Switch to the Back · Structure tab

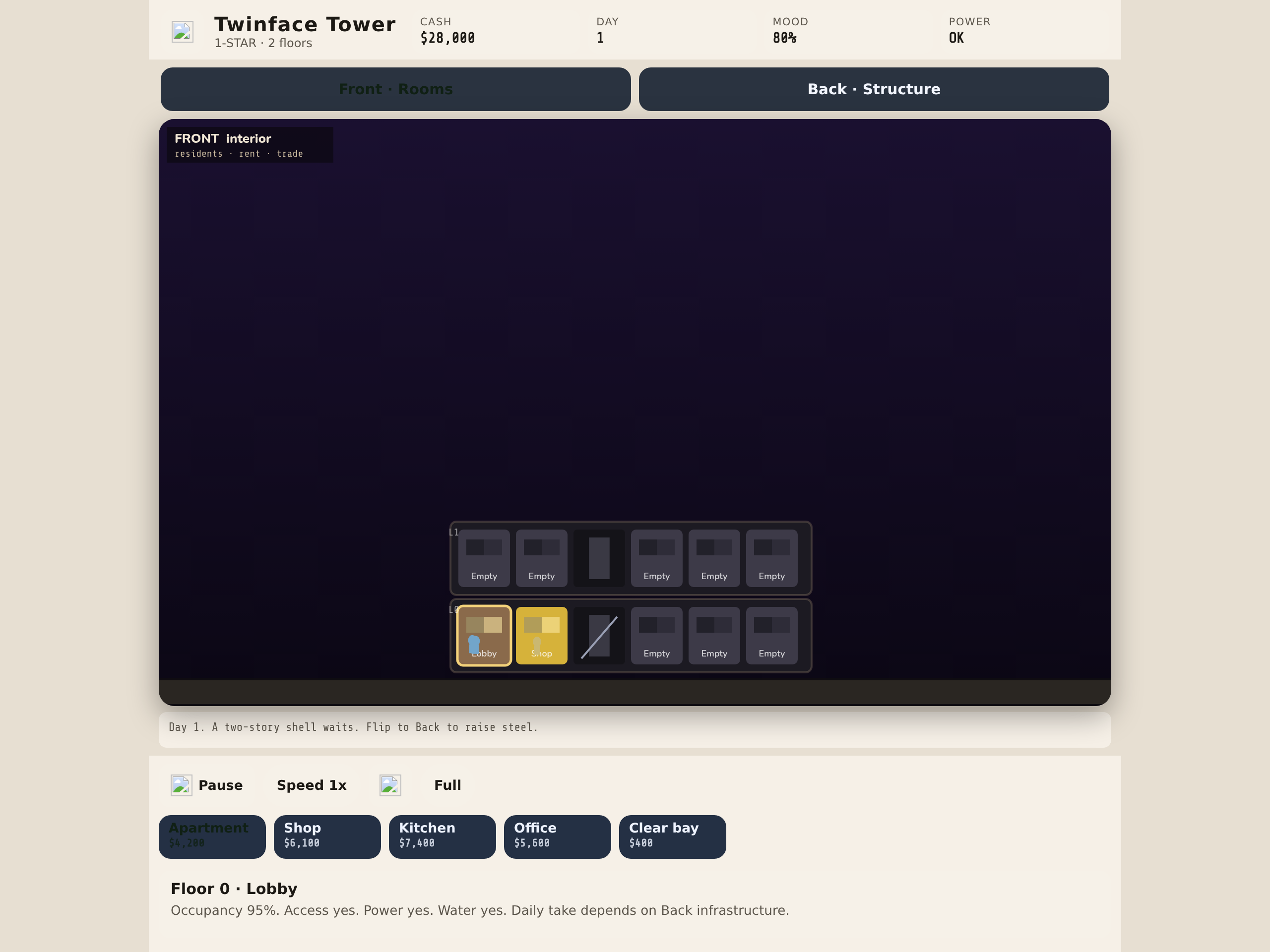click(x=874, y=89)
